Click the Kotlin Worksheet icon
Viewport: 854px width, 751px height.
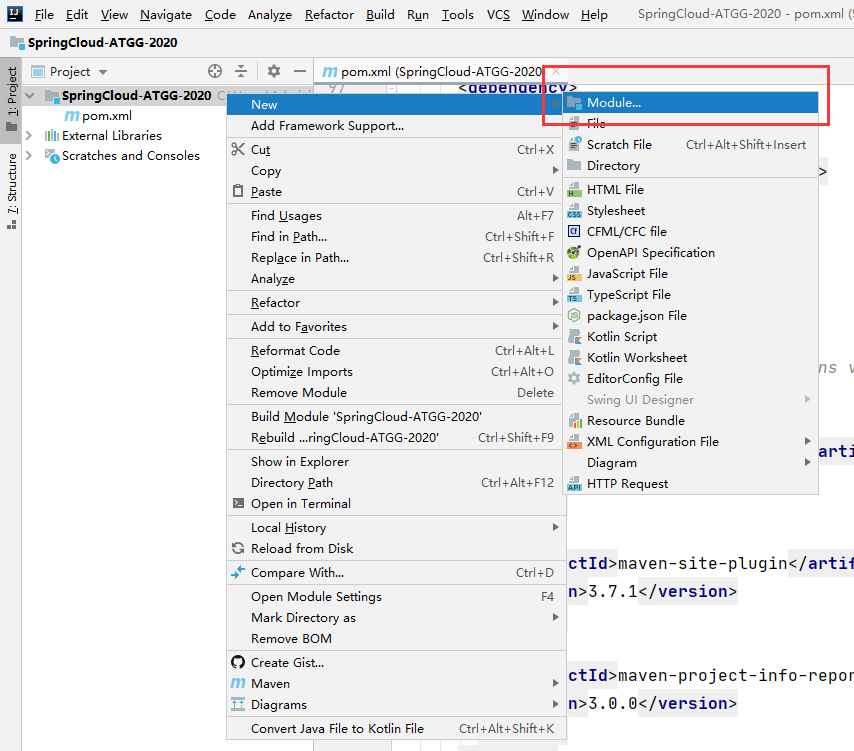point(574,357)
